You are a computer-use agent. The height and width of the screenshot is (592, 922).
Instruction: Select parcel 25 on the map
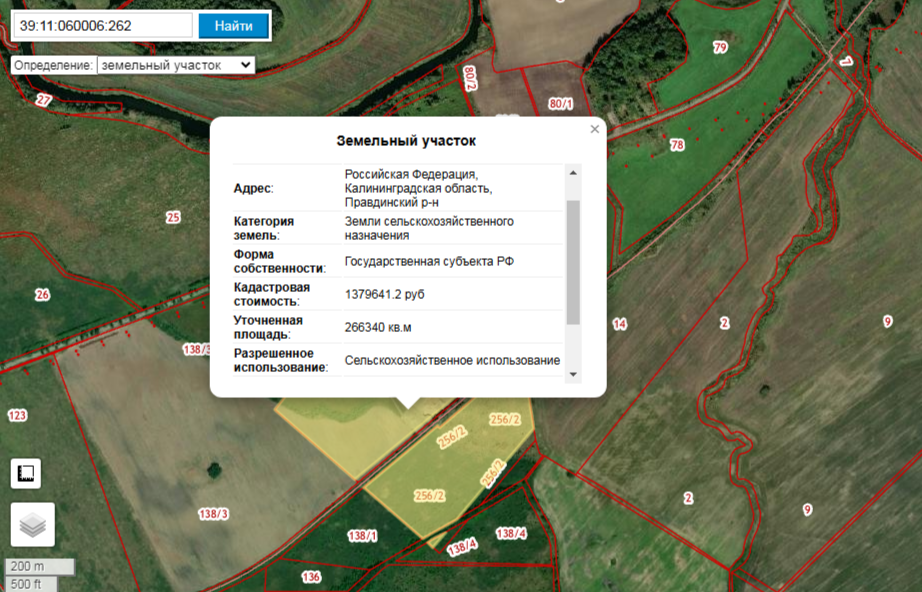[x=173, y=217]
